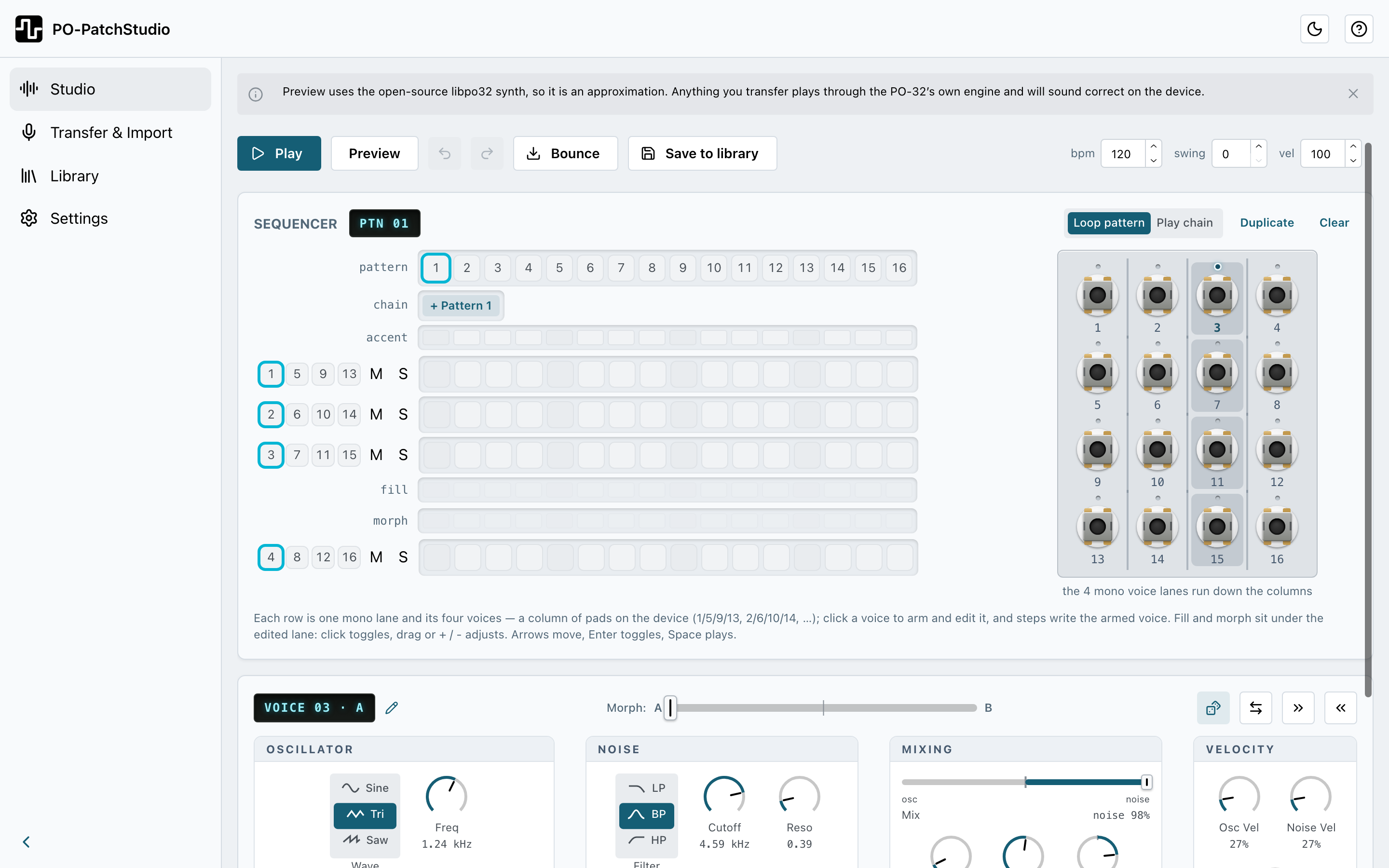Viewport: 1389px width, 868px height.
Task: Click the Duplicate pattern link
Action: point(1267,223)
